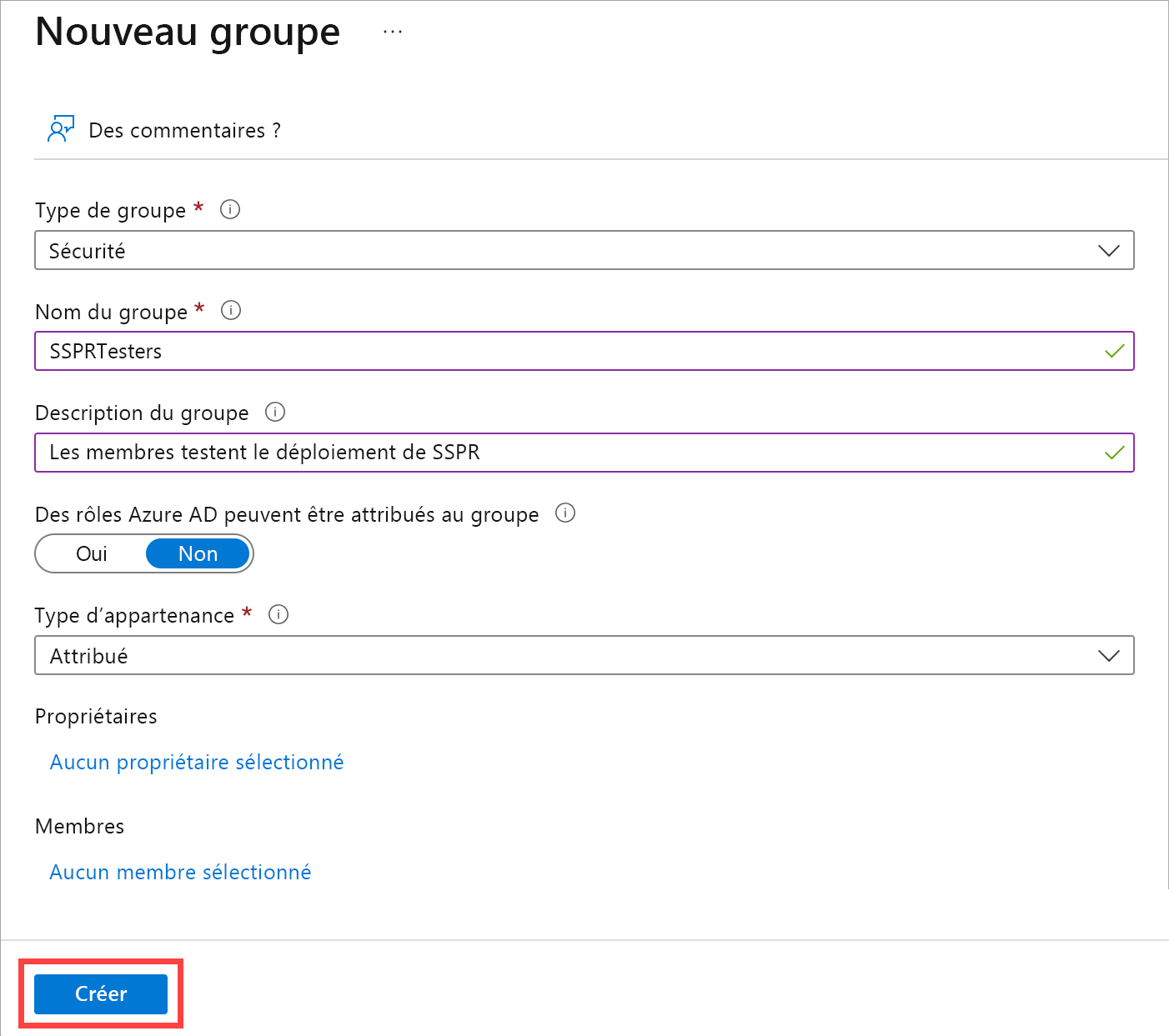
Task: Open Aucun membre sélectionné link
Action: pos(180,873)
